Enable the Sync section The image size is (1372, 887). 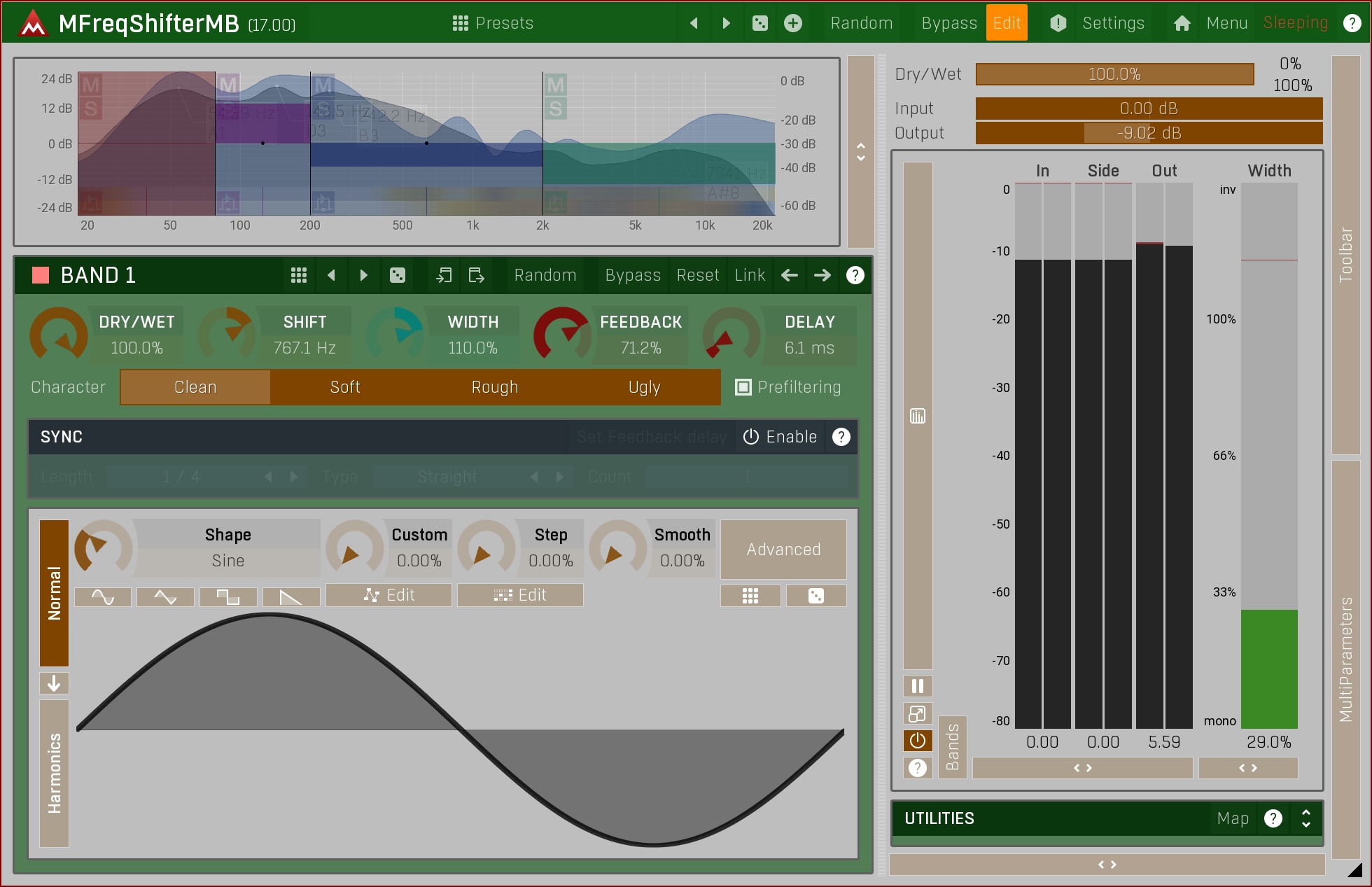780,437
